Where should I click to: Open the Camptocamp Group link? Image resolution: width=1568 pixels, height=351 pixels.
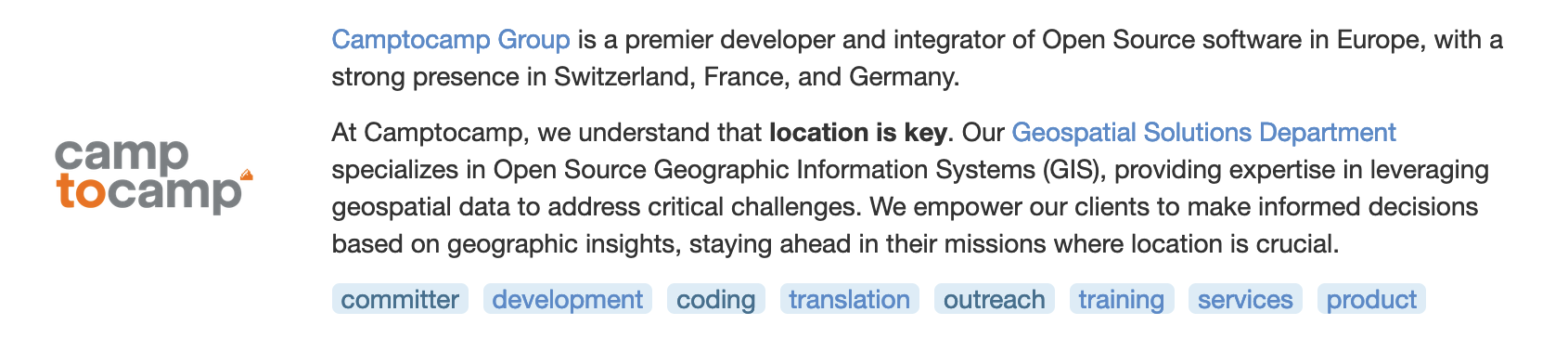pyautogui.click(x=451, y=40)
